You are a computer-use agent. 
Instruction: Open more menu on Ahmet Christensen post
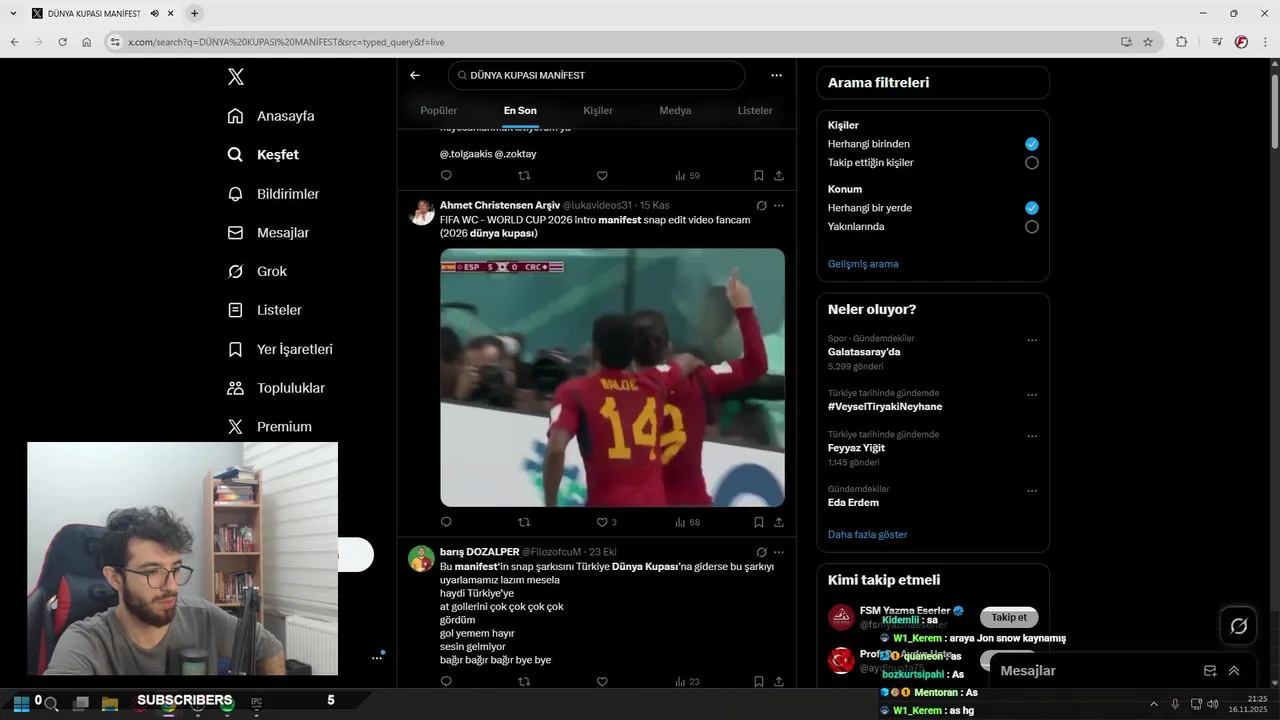tap(779, 205)
